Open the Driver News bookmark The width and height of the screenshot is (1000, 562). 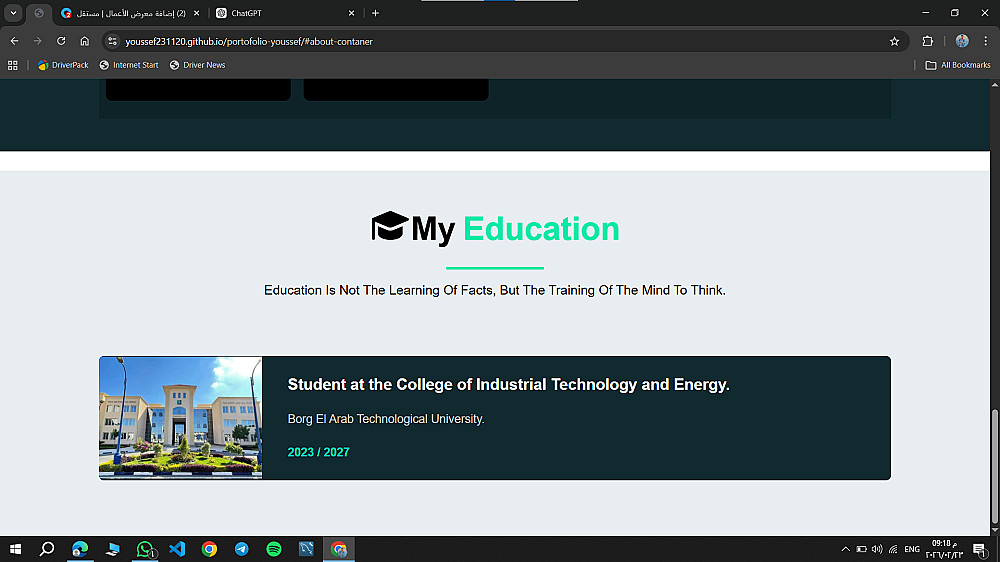click(198, 65)
